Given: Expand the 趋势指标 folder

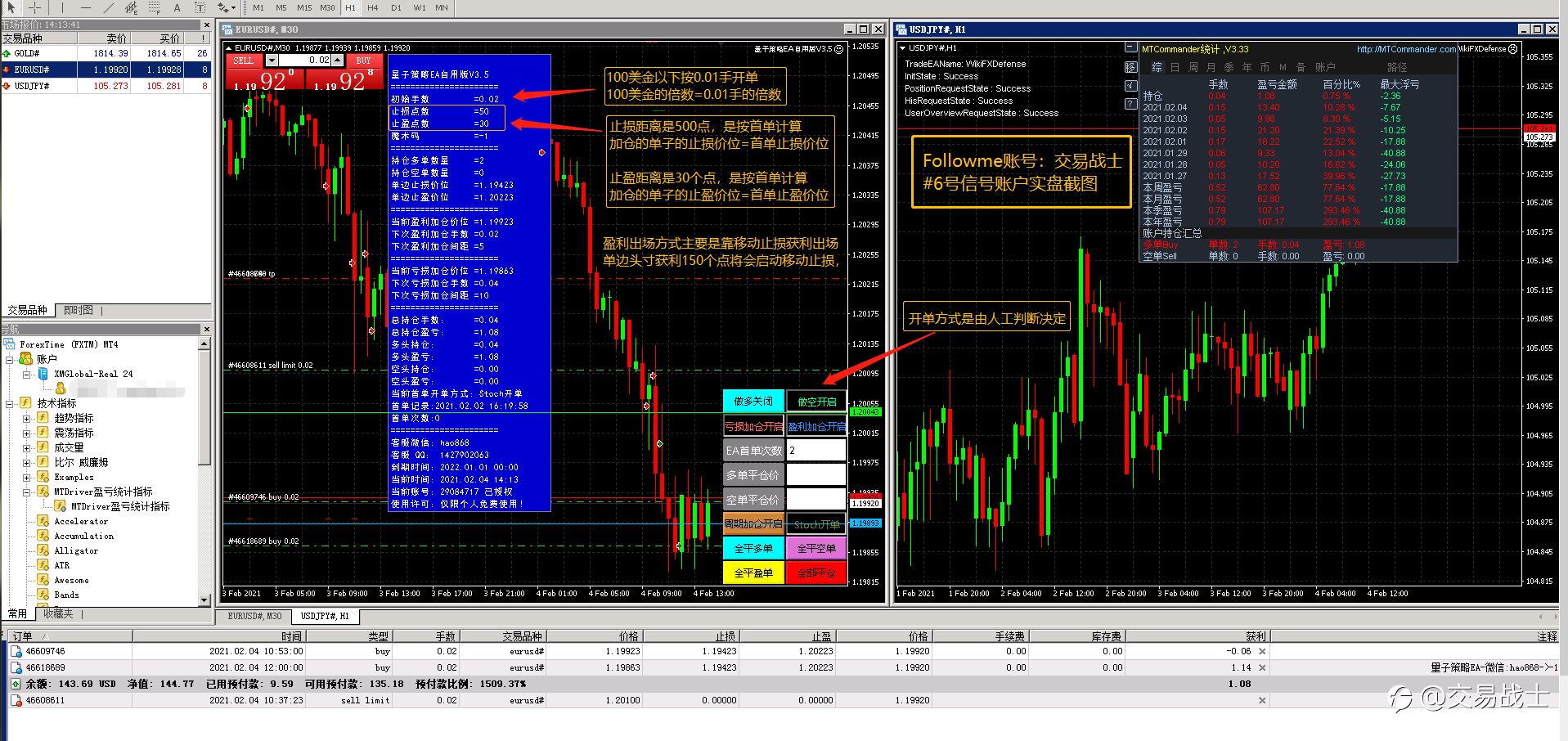Looking at the screenshot, I should (26, 418).
